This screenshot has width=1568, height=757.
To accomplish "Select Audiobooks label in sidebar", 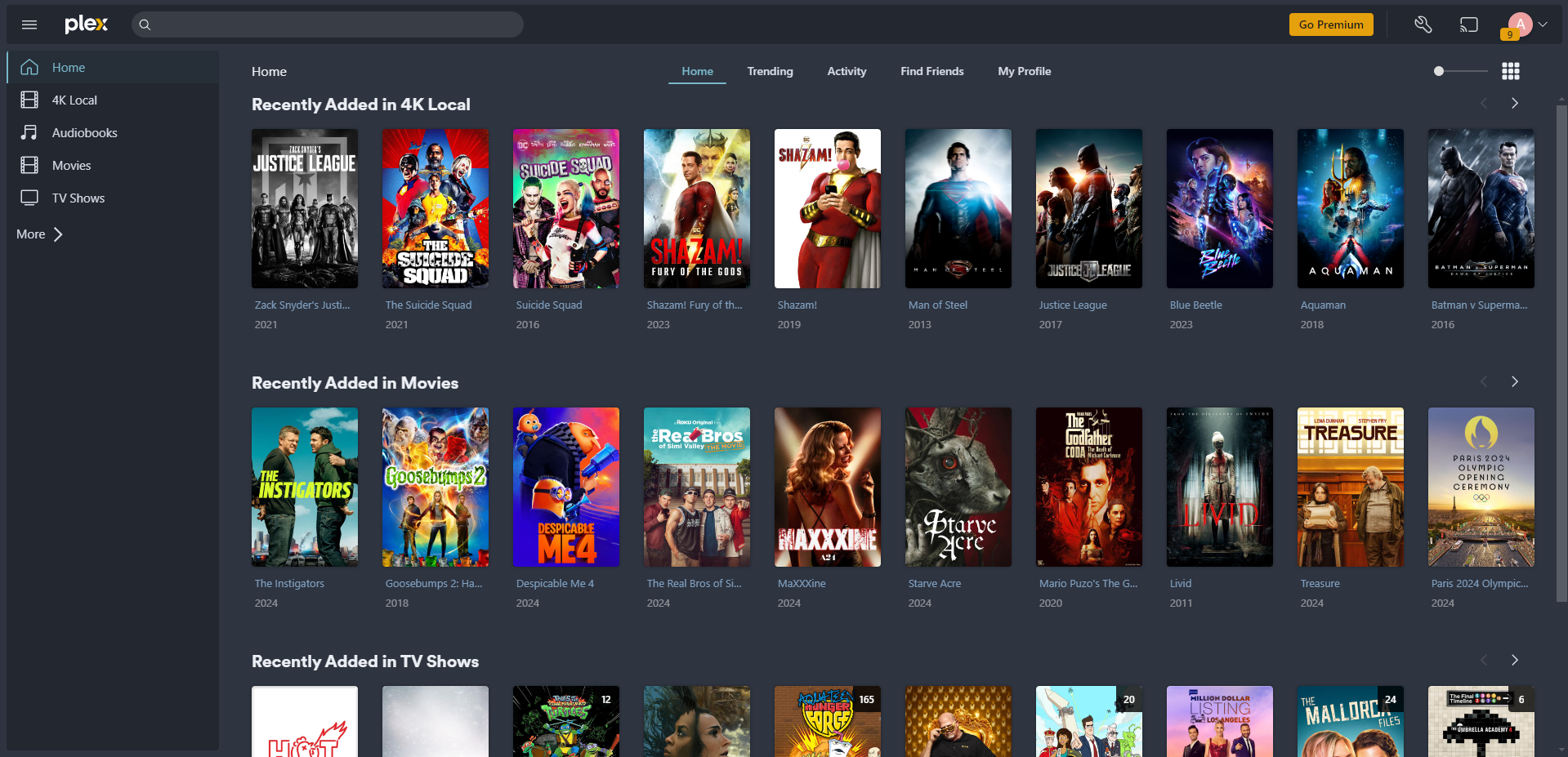I will pos(85,133).
